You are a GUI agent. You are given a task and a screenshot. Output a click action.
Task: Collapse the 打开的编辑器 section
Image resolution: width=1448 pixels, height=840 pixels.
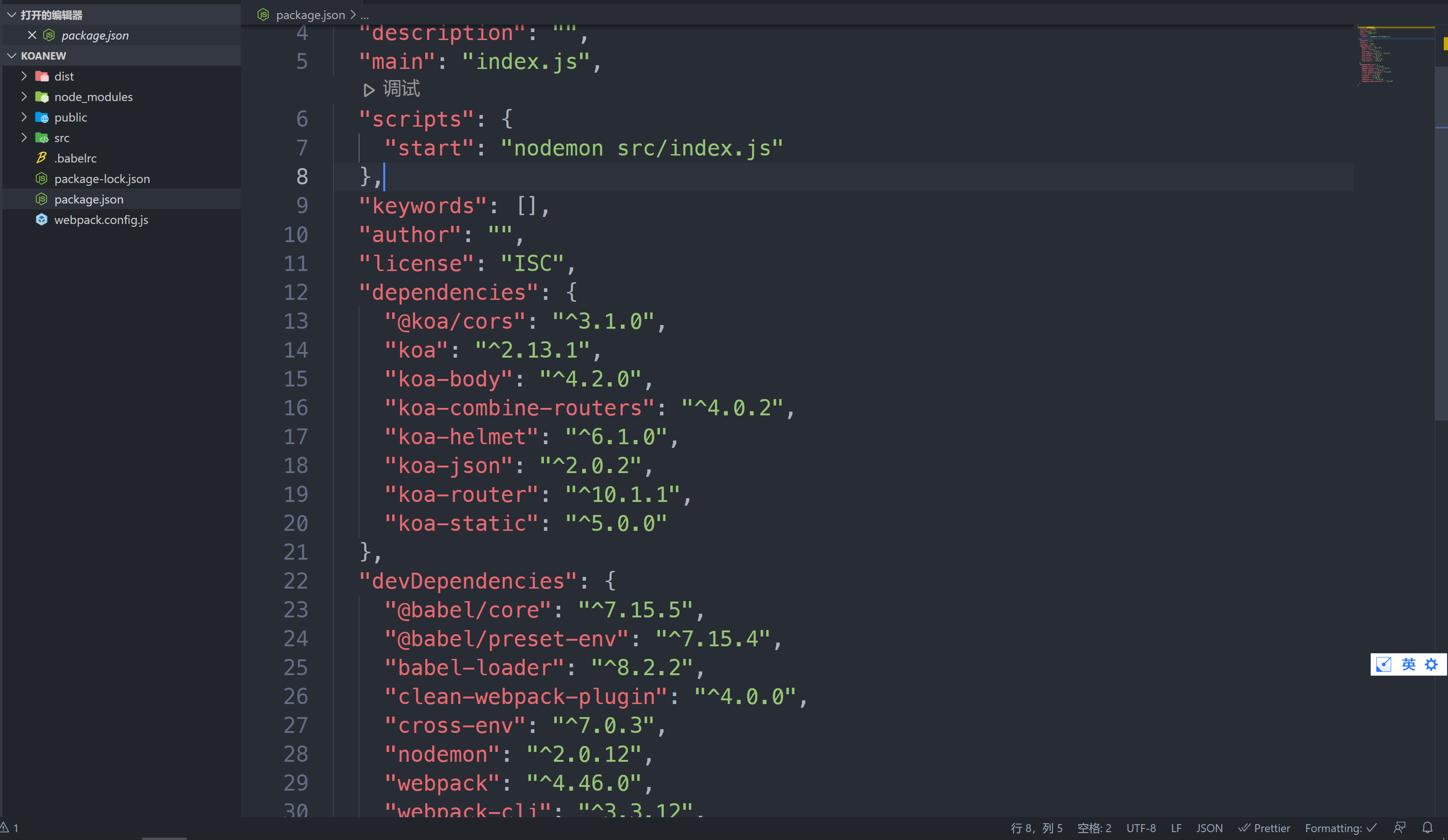pos(12,14)
